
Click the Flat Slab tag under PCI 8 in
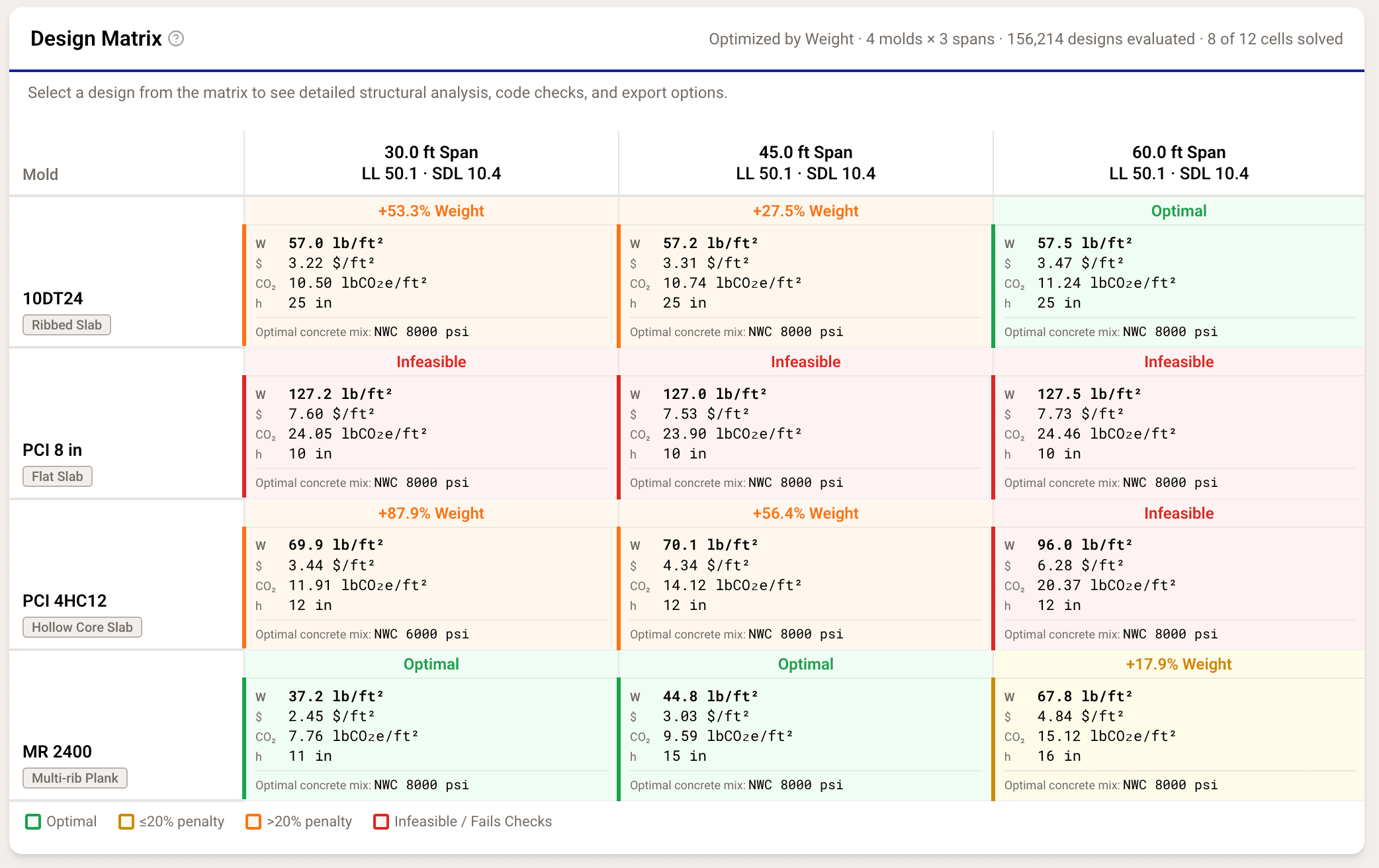point(58,476)
